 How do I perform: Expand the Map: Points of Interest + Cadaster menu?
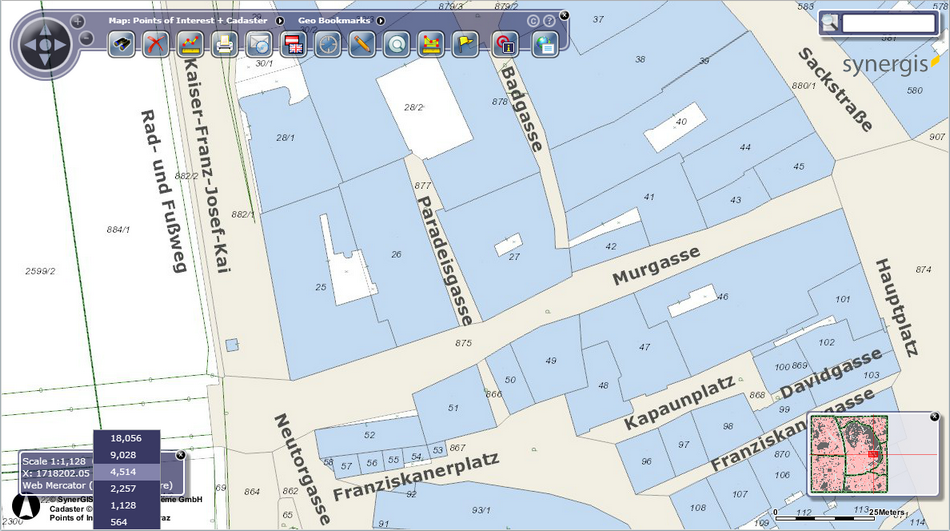click(279, 20)
